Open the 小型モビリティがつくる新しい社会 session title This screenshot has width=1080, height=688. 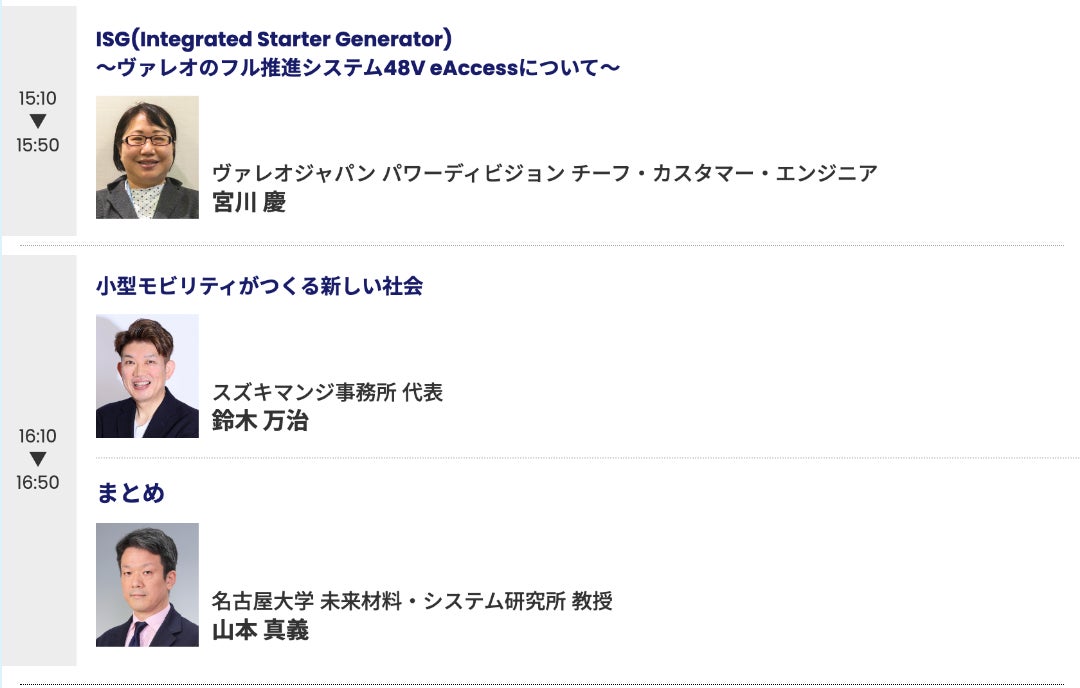259,286
